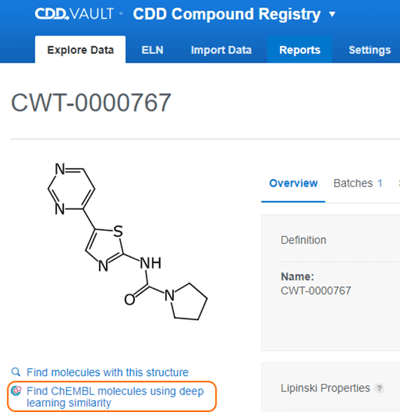The image size is (400, 412).
Task: Select the Overview tab
Action: (x=293, y=183)
